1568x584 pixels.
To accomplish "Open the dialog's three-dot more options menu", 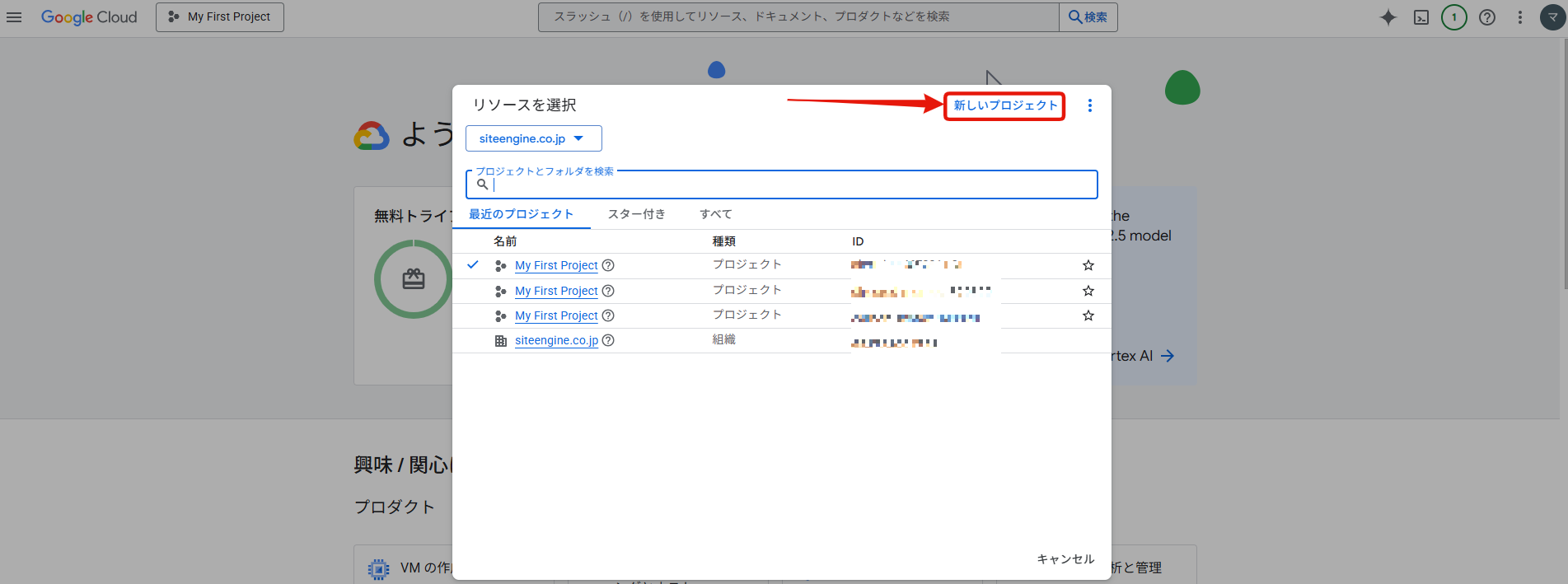I will click(x=1090, y=105).
